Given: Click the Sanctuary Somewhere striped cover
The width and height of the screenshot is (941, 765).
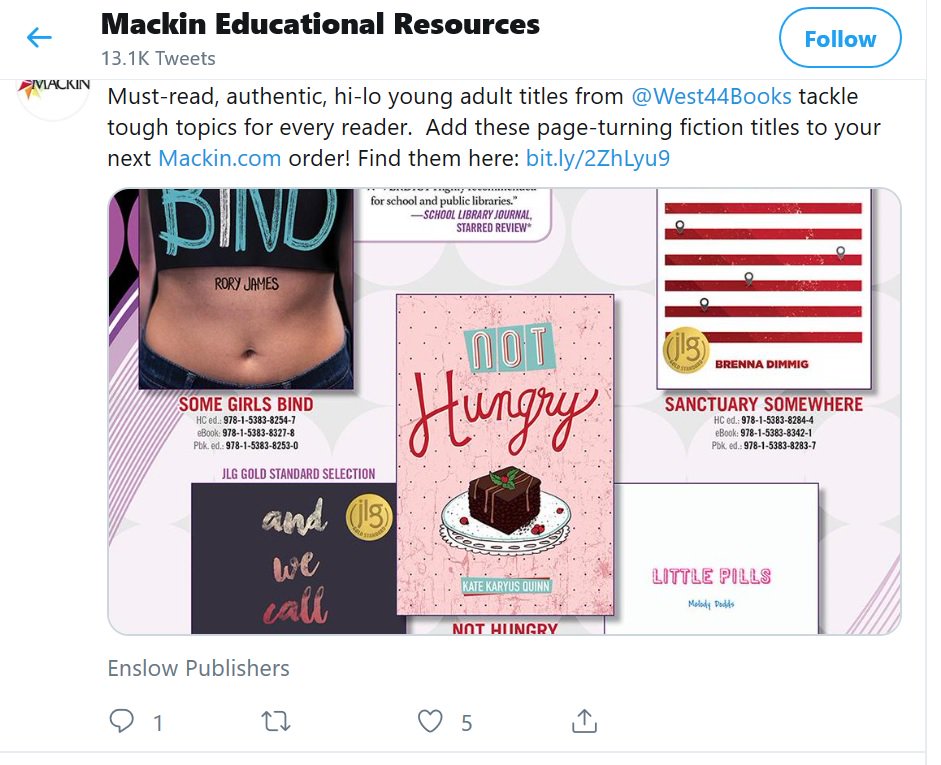Looking at the screenshot, I should 763,289.
